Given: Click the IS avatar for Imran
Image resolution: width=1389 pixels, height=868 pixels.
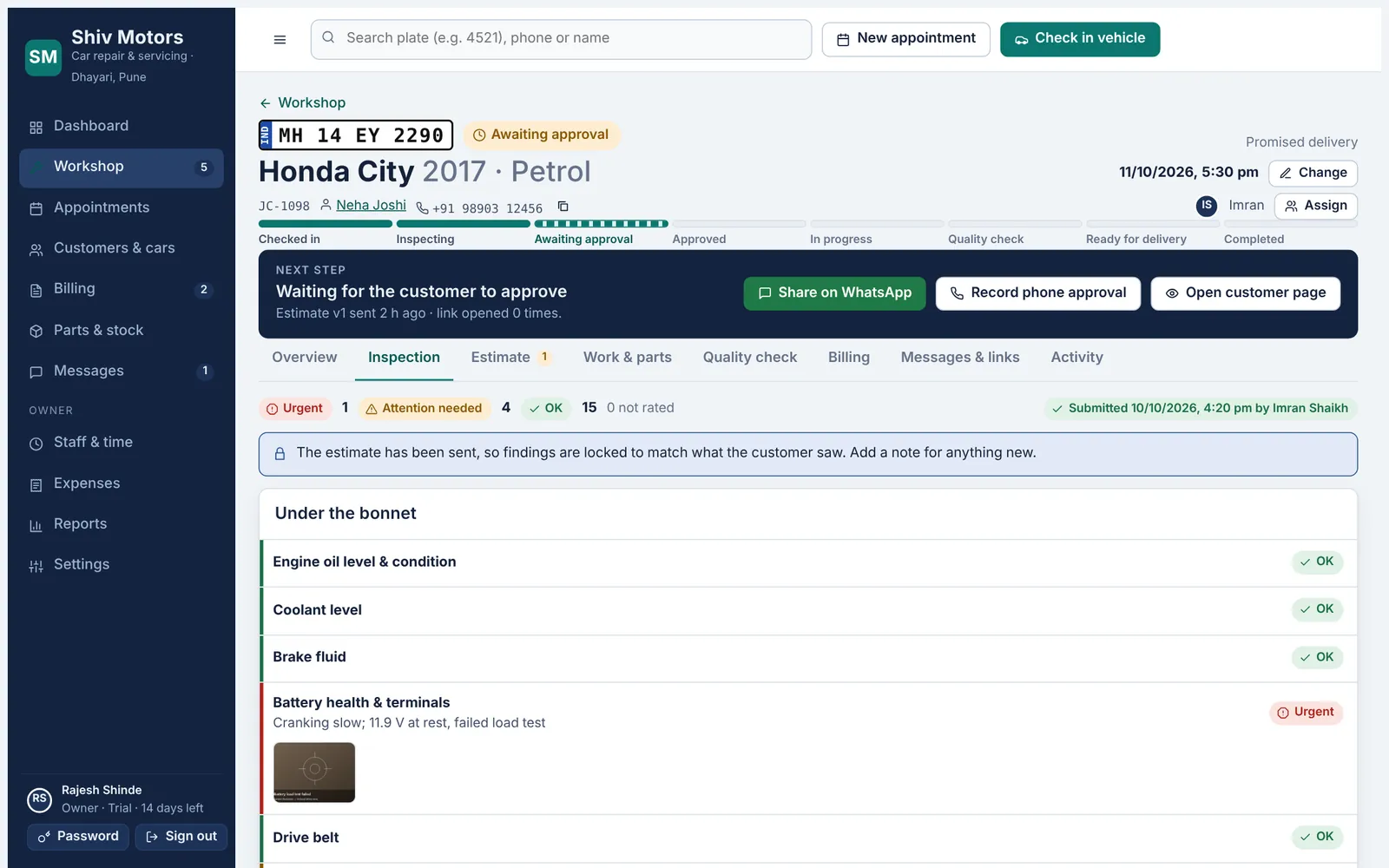Looking at the screenshot, I should click(x=1206, y=206).
